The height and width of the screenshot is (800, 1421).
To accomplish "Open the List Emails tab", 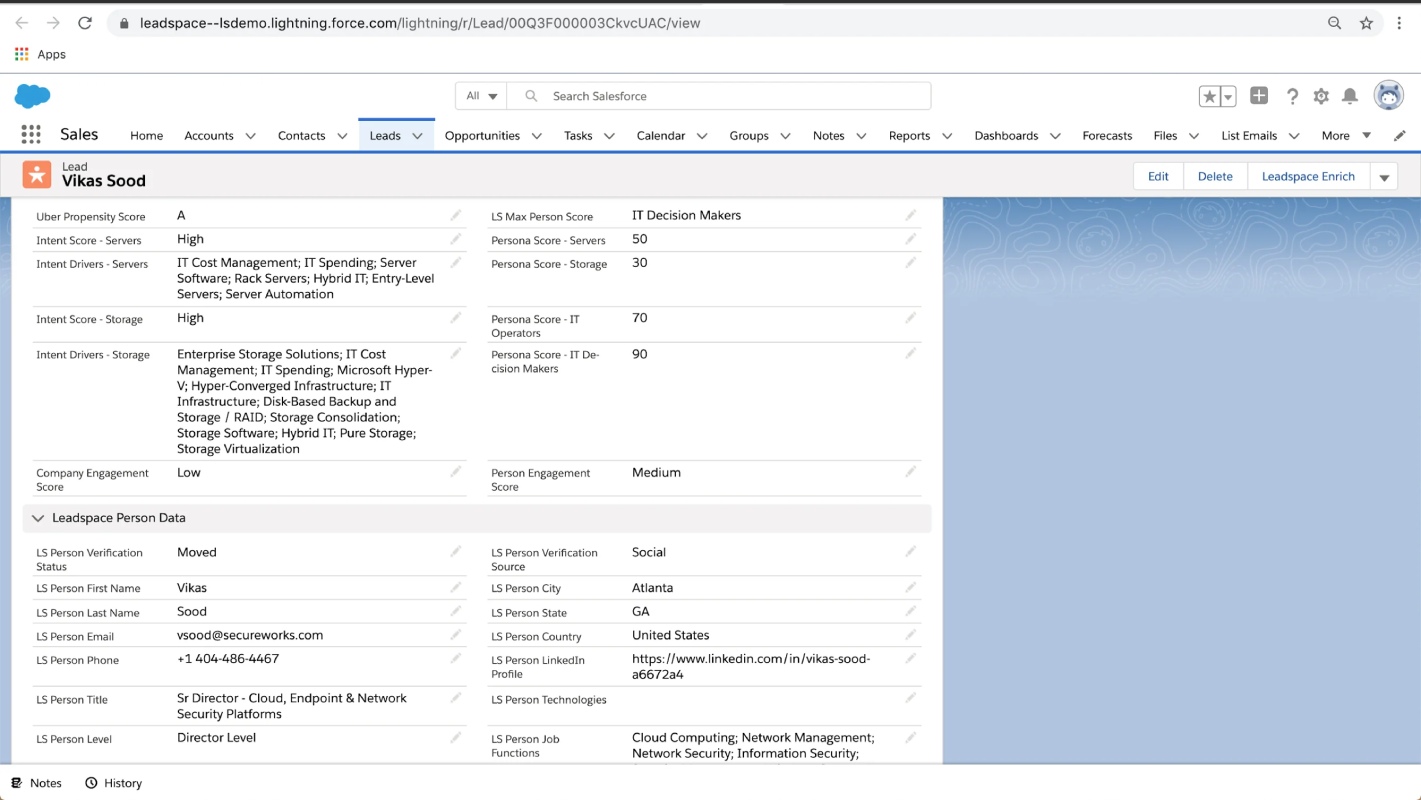I will 1249,136.
